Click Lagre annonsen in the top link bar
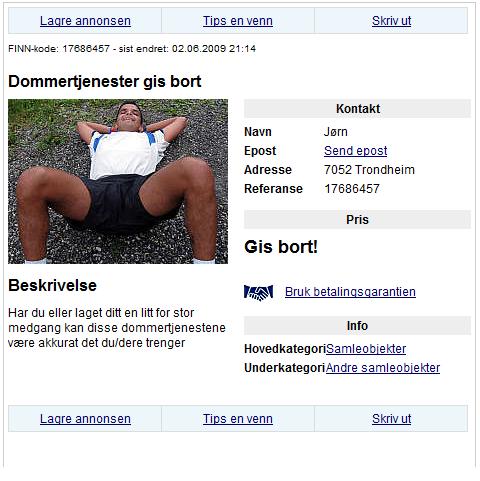 click(85, 21)
